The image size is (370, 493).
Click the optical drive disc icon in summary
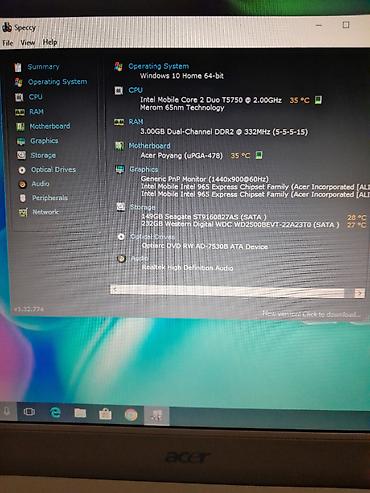click(x=121, y=237)
